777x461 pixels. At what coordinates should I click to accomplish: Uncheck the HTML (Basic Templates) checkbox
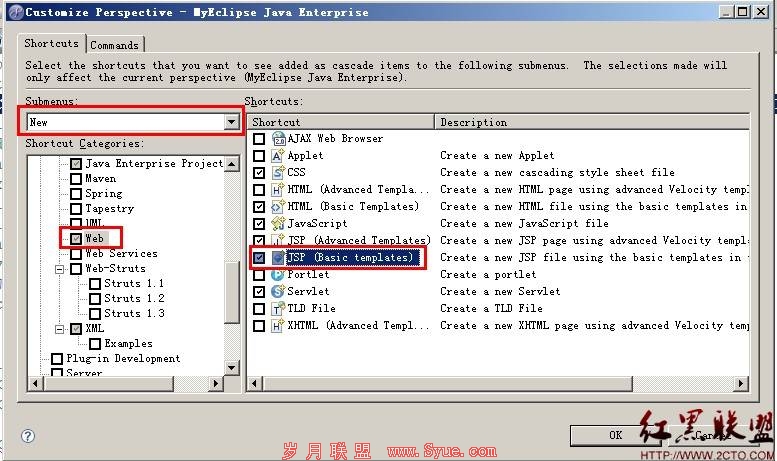(x=259, y=207)
